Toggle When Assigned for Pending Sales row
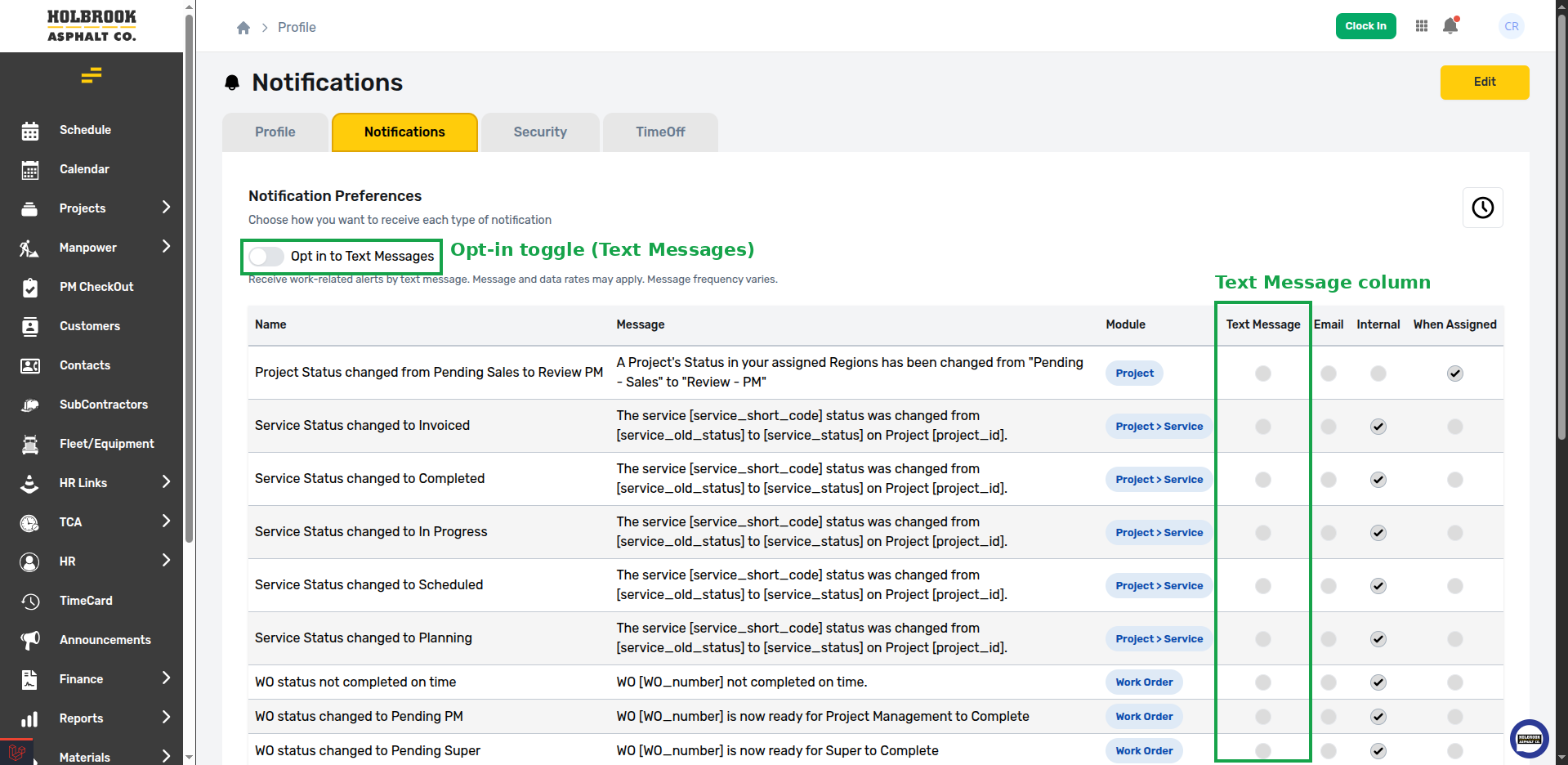Viewport: 1568px width, 765px height. (1455, 374)
